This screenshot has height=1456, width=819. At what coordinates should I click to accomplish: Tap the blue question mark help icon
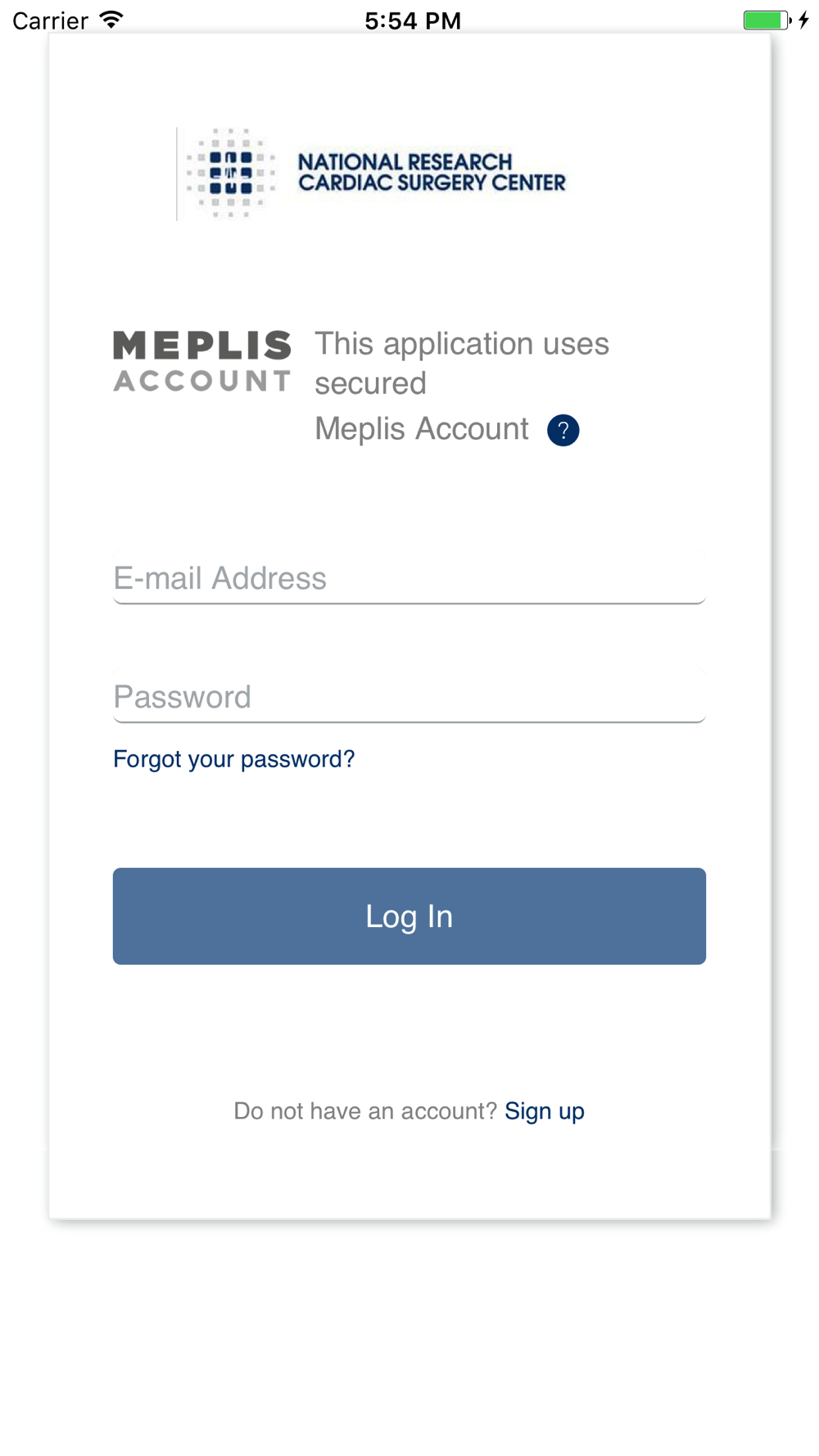point(563,430)
